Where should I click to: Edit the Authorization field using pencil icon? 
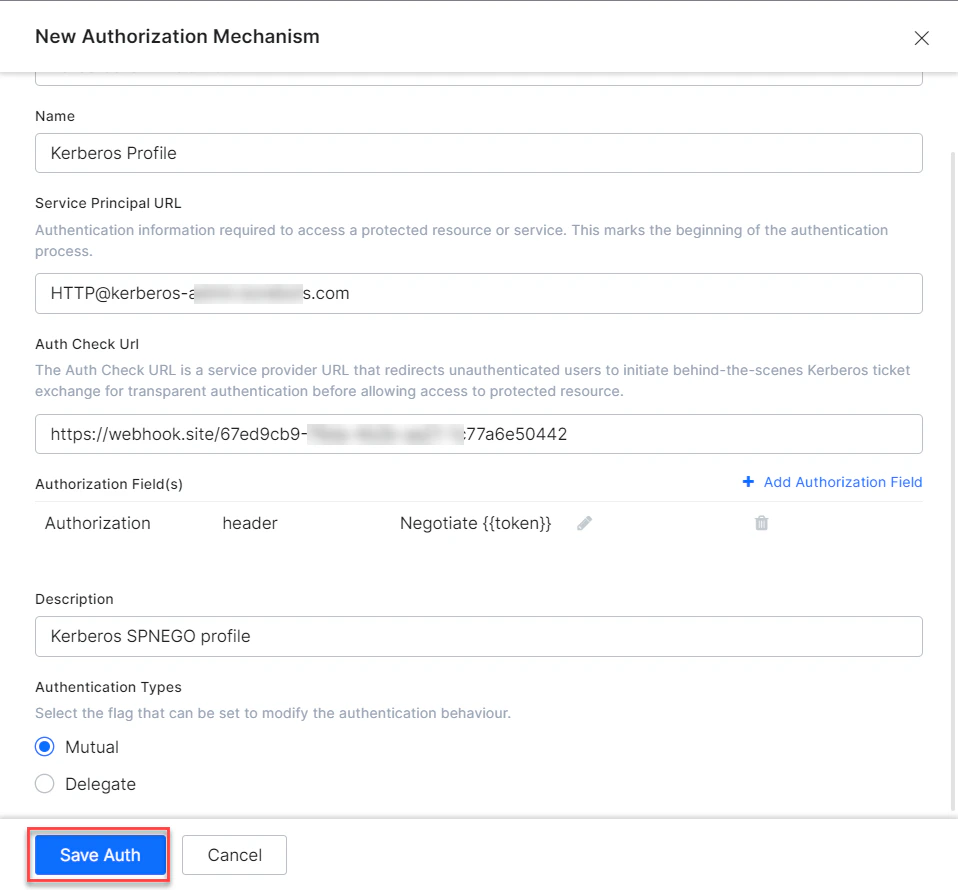click(584, 523)
